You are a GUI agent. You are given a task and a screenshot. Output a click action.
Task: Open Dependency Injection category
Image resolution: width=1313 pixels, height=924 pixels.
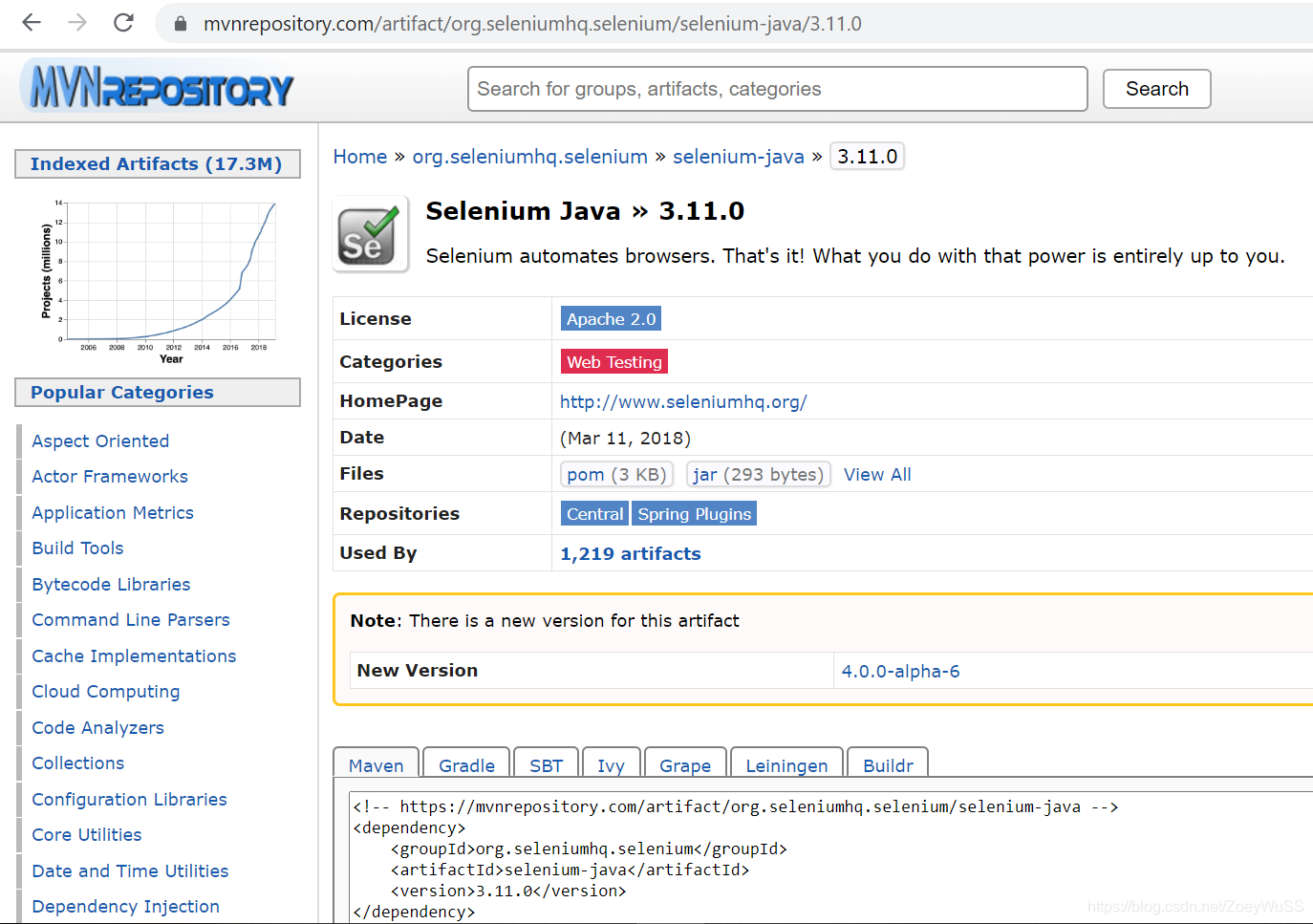coord(125,907)
